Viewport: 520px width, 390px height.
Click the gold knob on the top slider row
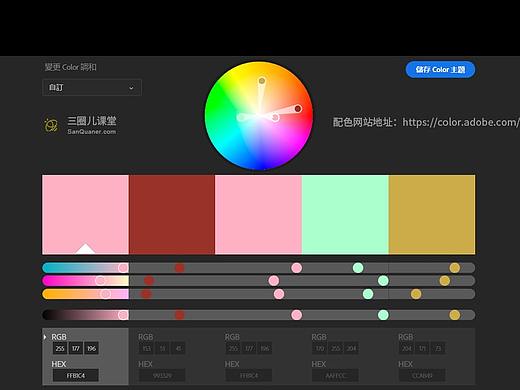pos(455,268)
